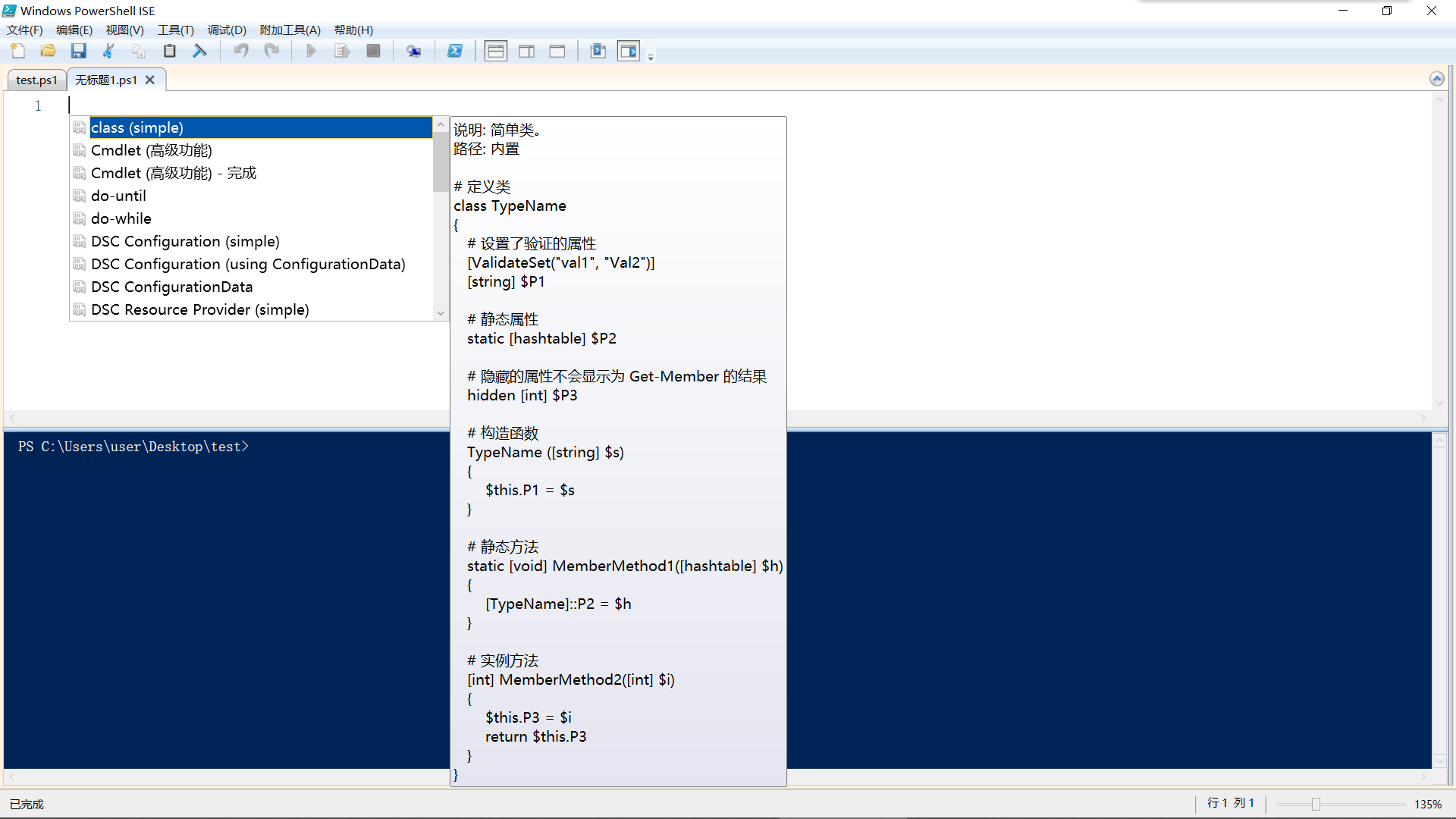Show script pane at top icon

coord(496,51)
